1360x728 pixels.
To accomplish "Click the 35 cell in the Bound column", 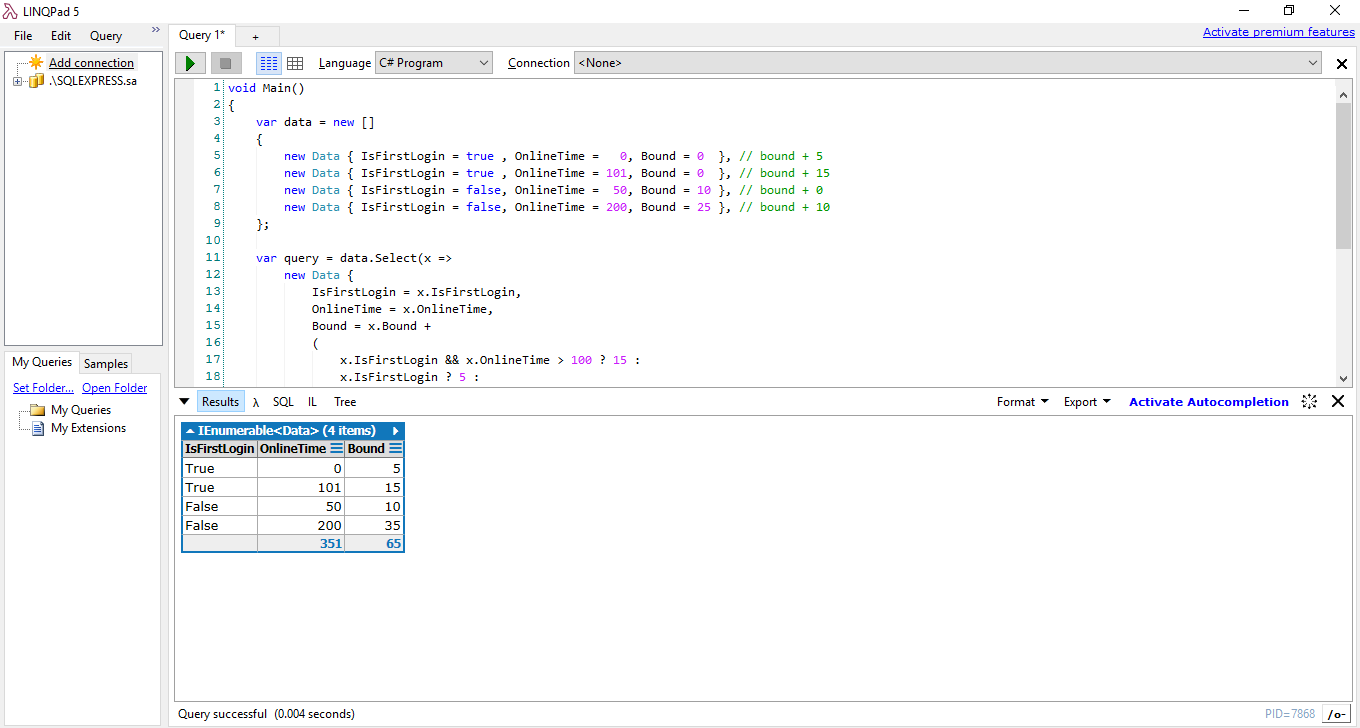I will pos(374,526).
